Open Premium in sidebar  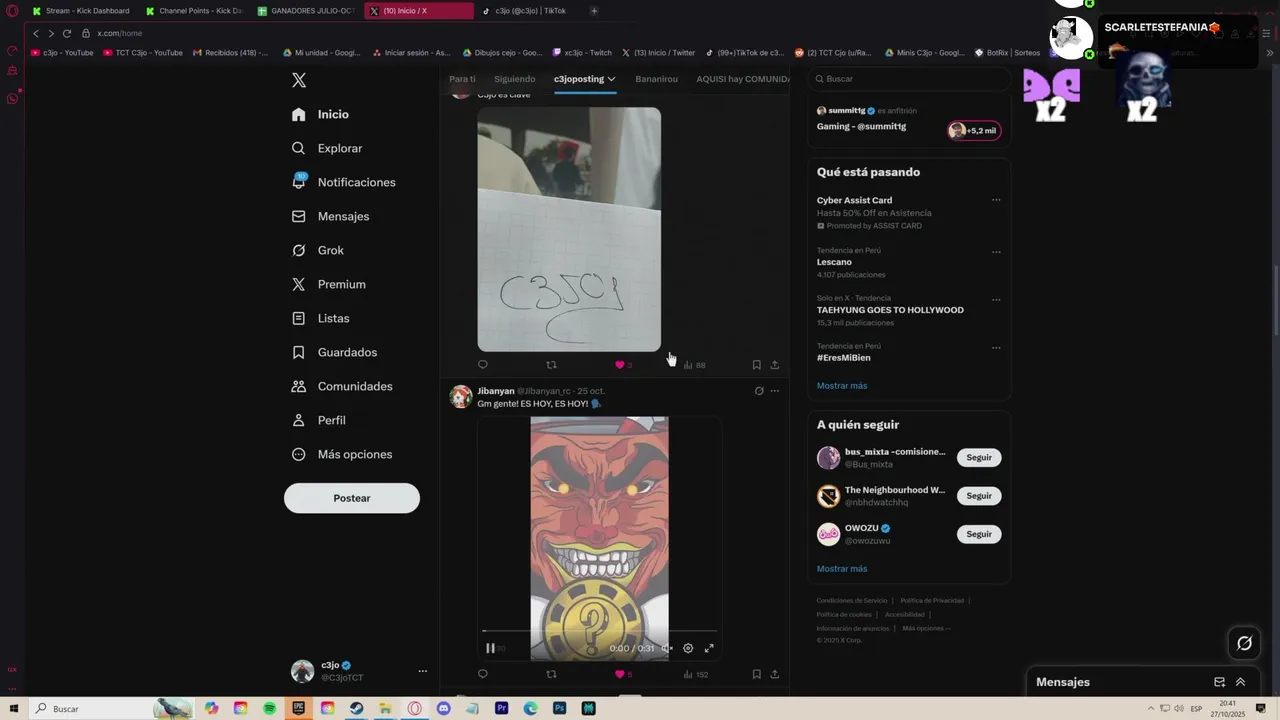(x=328, y=284)
